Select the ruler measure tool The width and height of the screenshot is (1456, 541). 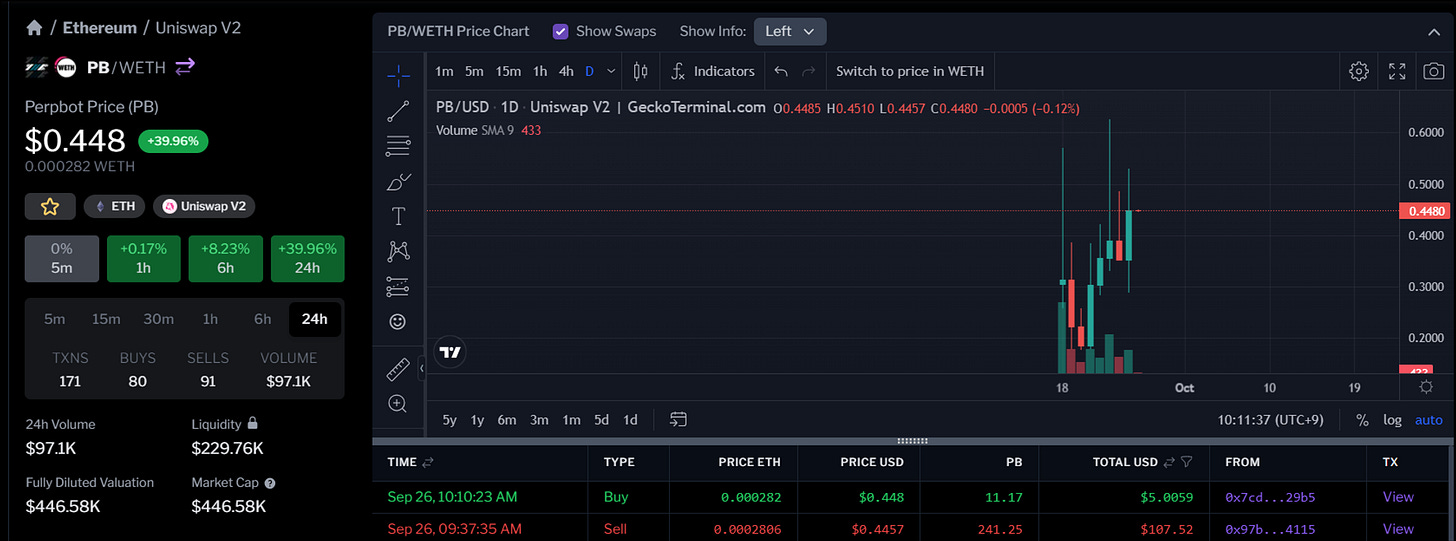pos(398,370)
